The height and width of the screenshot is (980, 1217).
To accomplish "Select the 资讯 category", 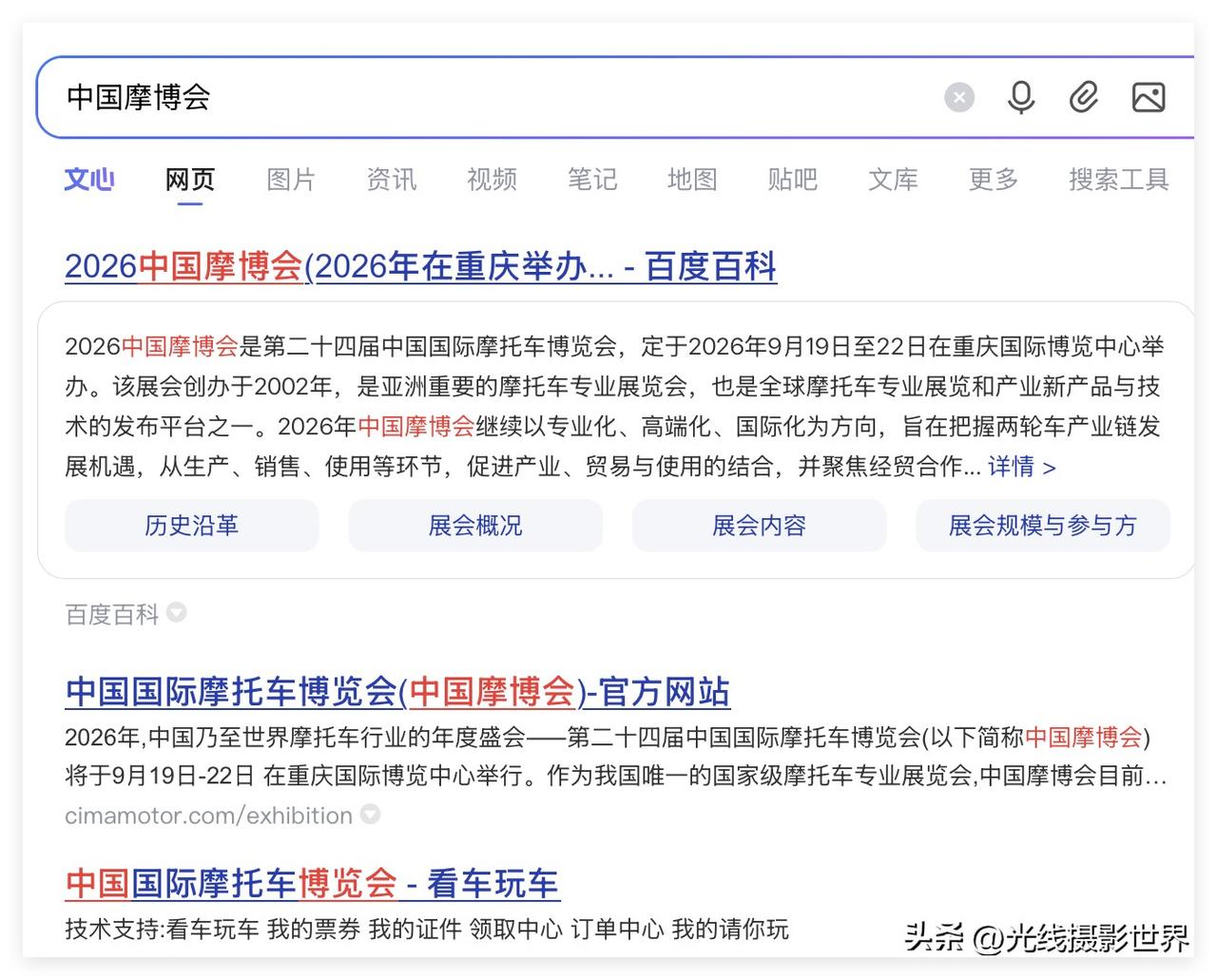I will coord(391,180).
